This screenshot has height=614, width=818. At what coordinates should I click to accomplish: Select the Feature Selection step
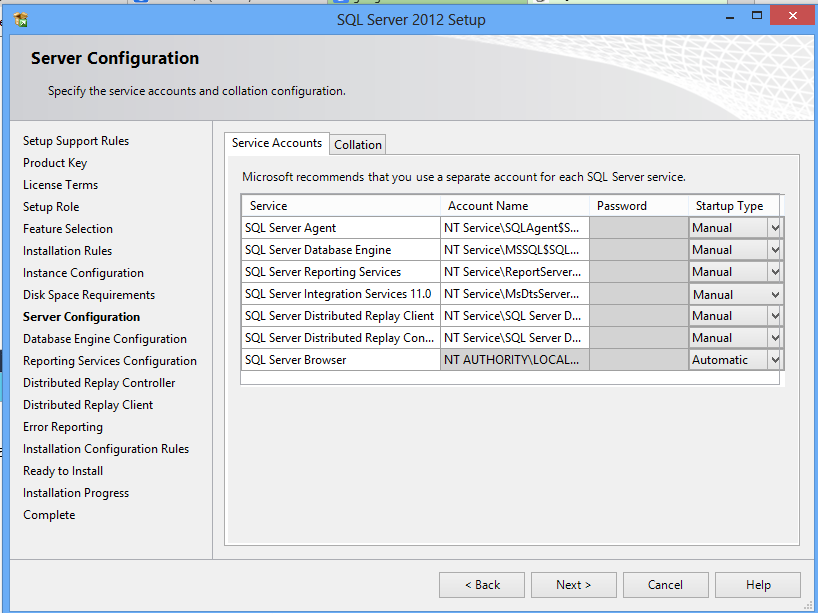tap(67, 228)
